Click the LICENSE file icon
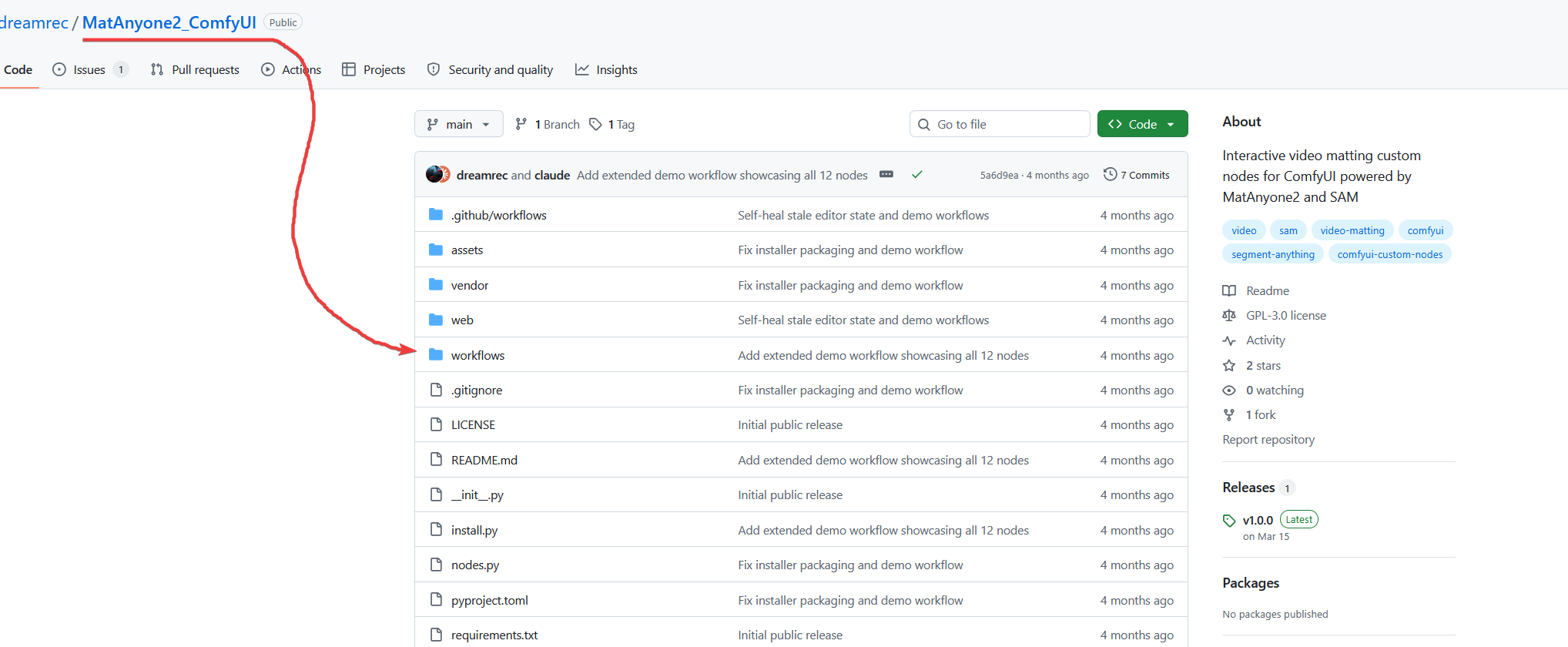Image resolution: width=1568 pixels, height=647 pixels. coord(436,424)
